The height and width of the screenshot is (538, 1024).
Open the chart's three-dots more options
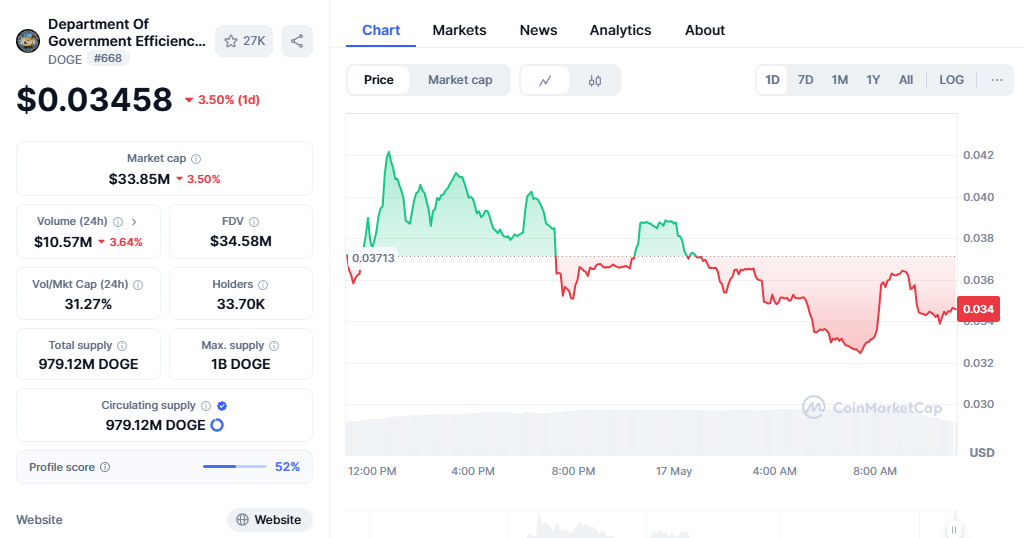tap(997, 80)
